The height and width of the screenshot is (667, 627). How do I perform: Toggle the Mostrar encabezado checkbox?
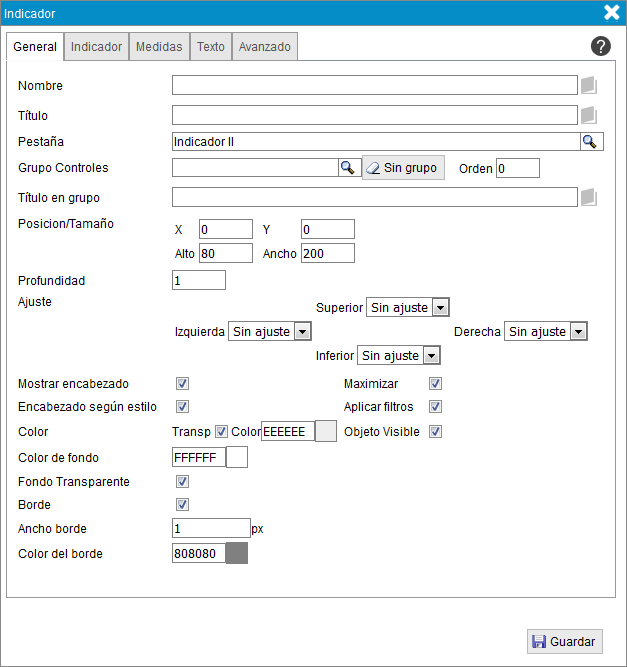pos(183,384)
